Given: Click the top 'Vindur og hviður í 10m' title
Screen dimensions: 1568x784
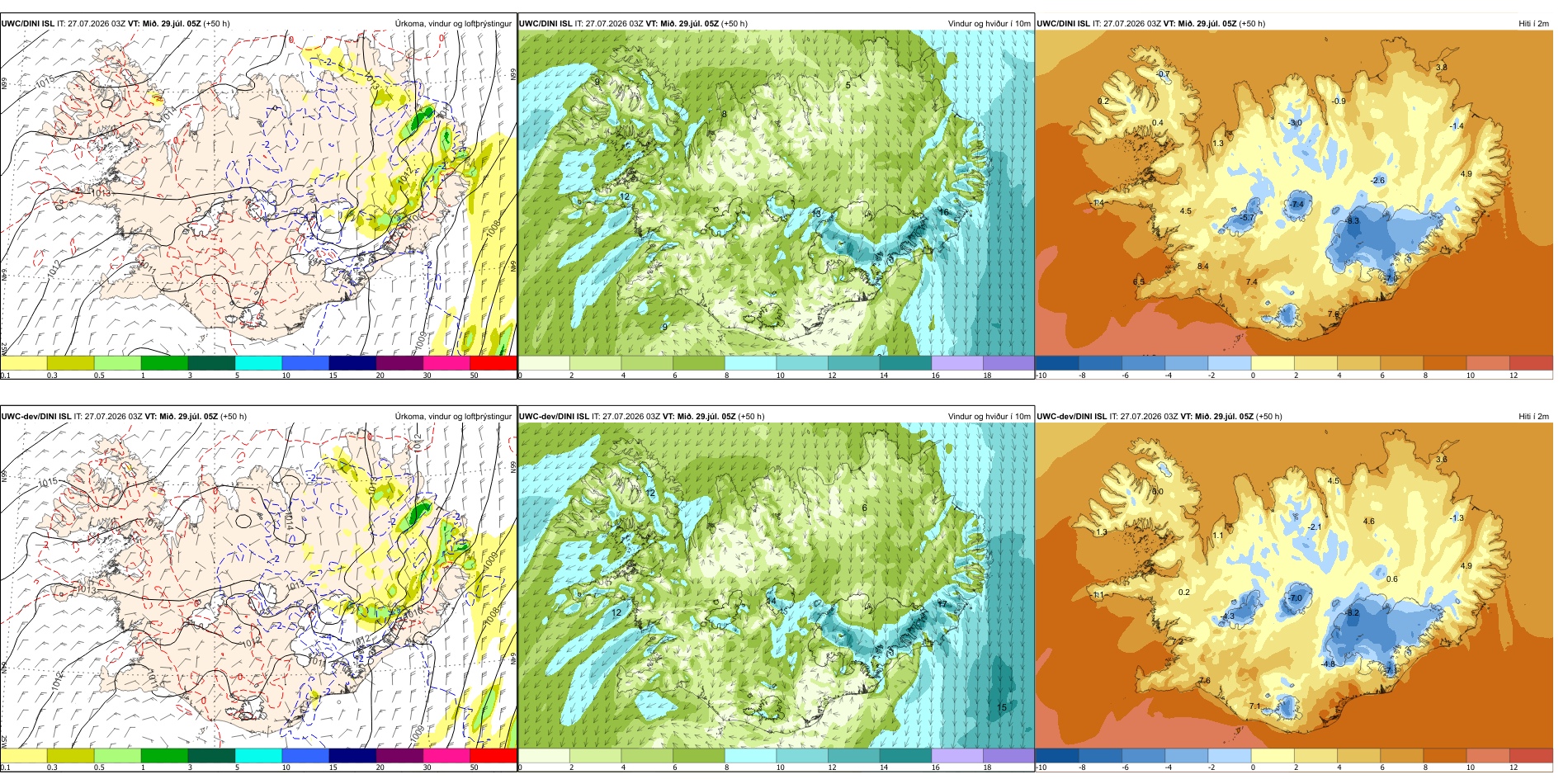Looking at the screenshot, I should click(989, 24).
